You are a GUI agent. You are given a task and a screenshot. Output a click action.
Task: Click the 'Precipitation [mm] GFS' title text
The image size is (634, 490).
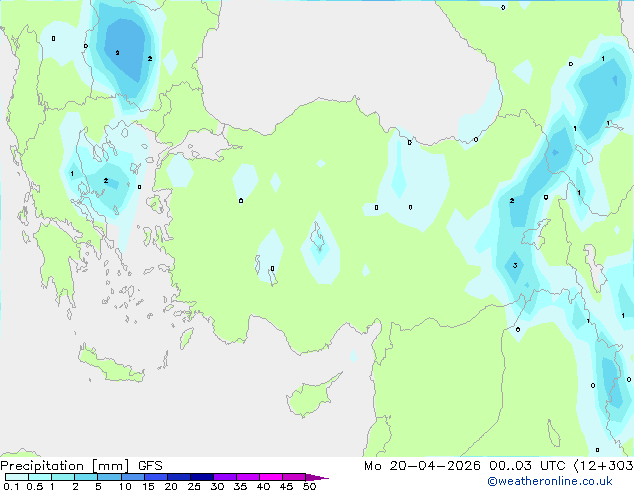(x=81, y=466)
